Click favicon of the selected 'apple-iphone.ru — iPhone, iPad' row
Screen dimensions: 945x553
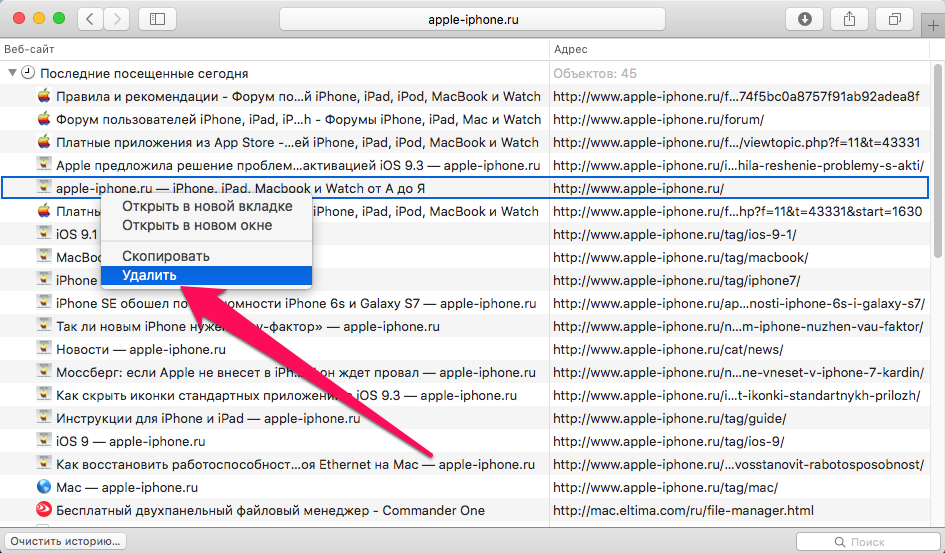[43, 187]
